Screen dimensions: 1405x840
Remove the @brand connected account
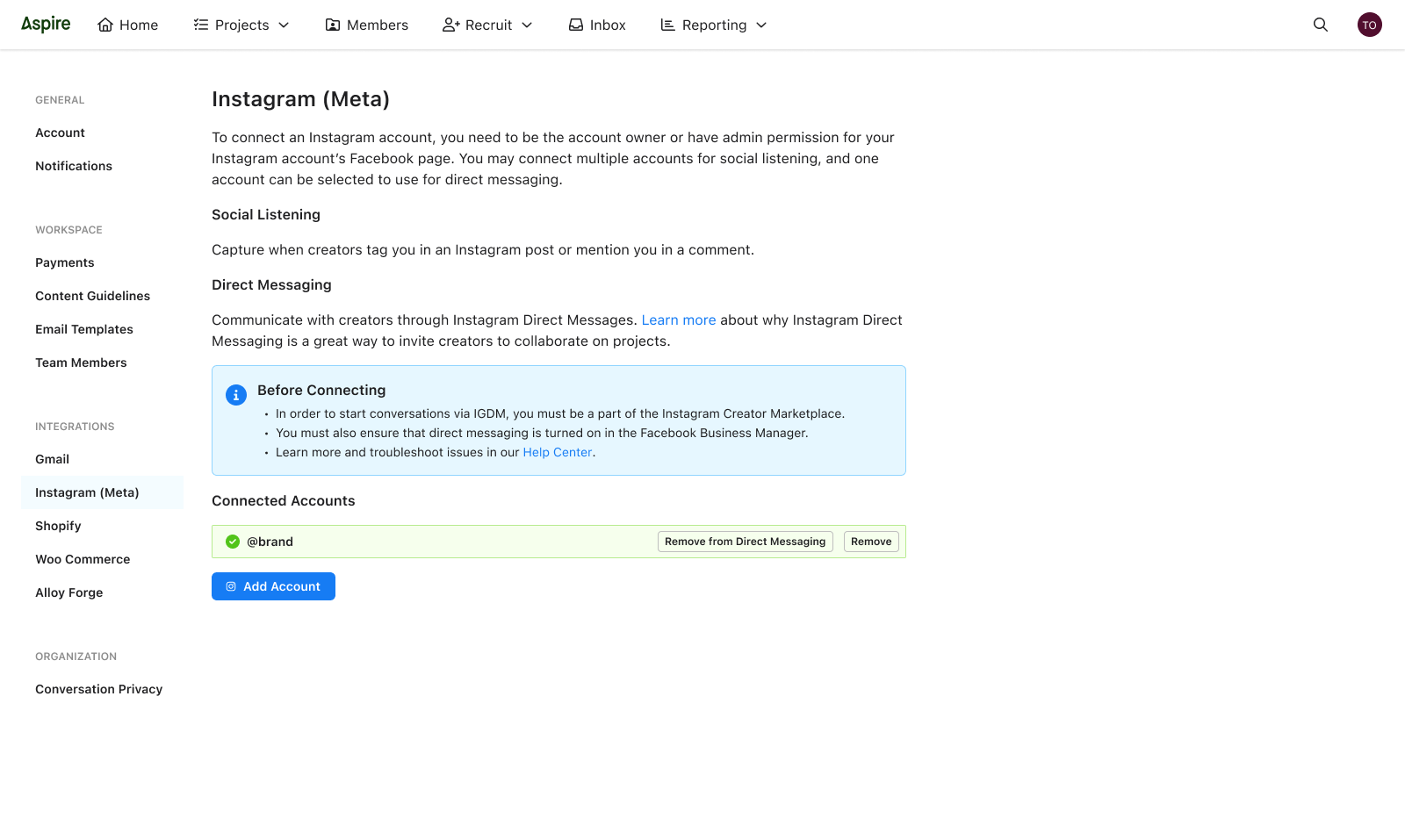click(x=871, y=542)
